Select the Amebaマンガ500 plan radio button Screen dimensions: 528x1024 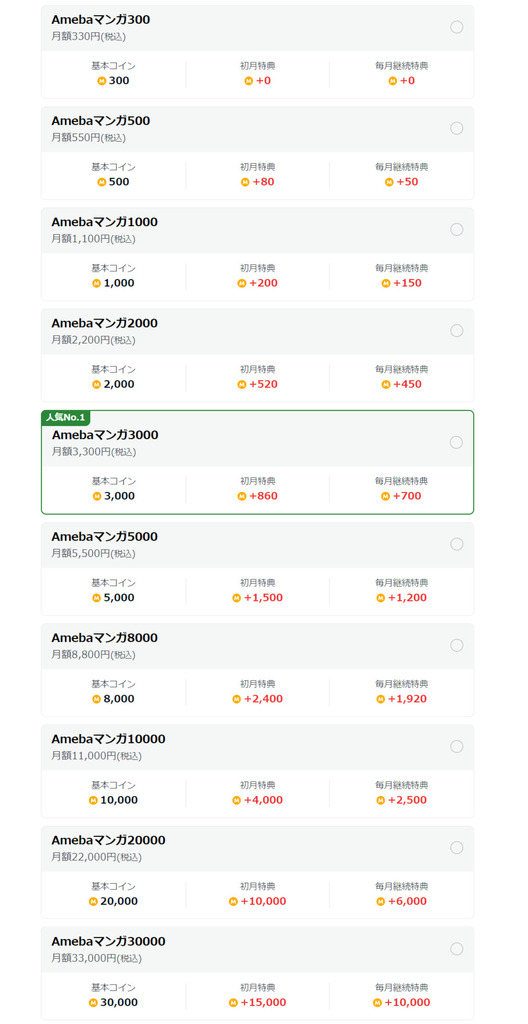coord(457,128)
